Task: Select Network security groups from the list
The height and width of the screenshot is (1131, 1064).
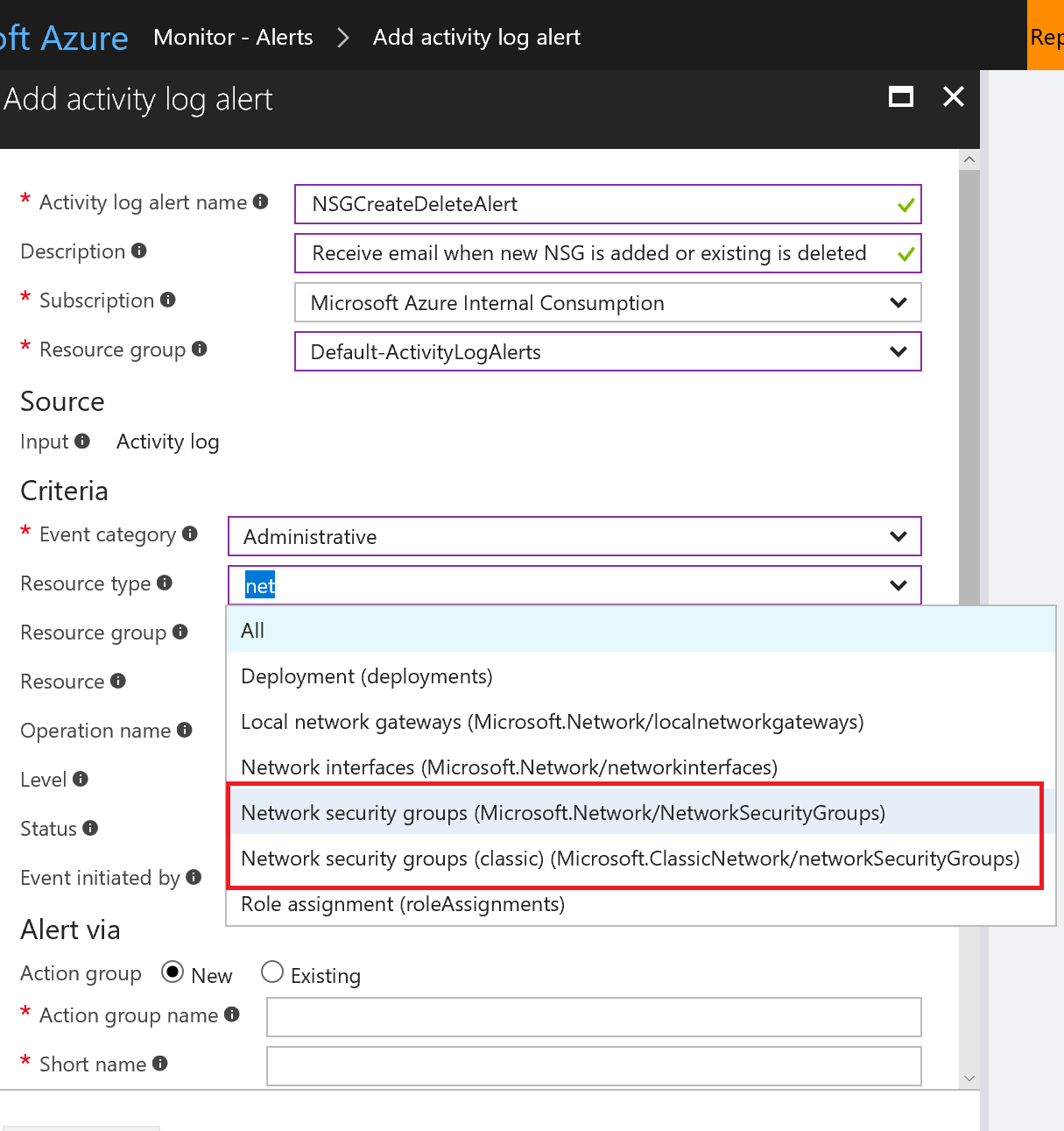Action: click(x=563, y=813)
